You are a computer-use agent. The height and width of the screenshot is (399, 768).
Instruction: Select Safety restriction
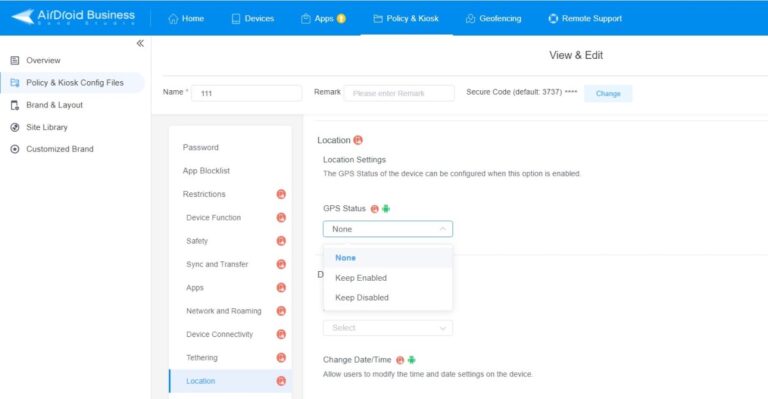(x=197, y=241)
